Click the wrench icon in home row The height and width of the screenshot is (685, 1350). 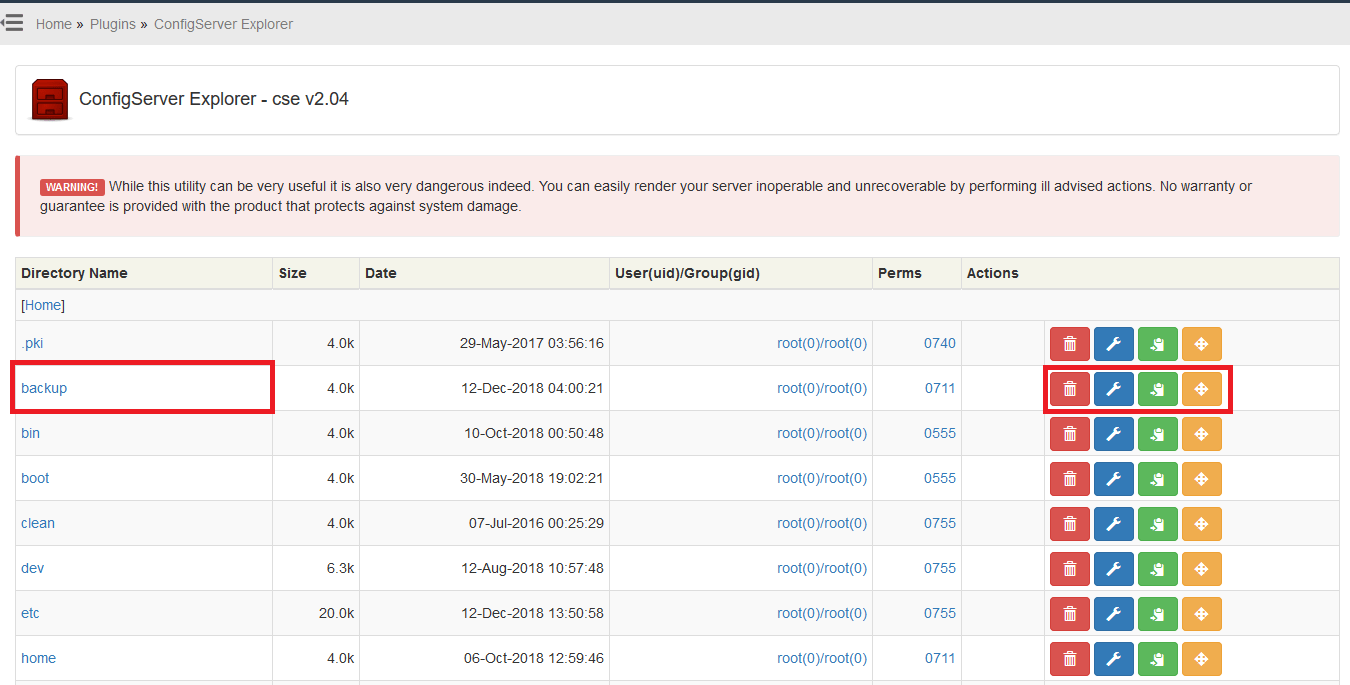[x=1114, y=659]
